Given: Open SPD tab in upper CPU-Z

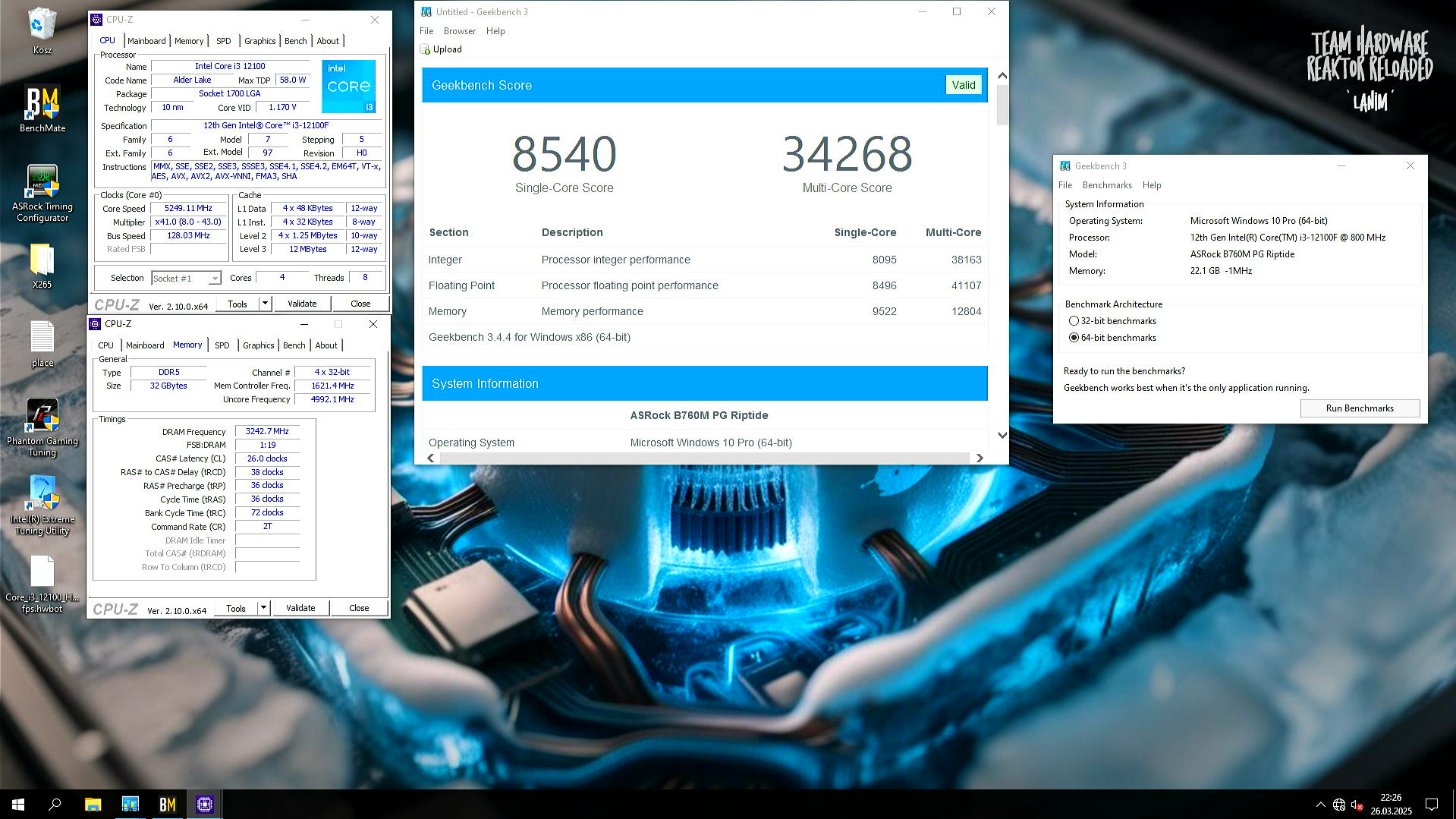Looking at the screenshot, I should pos(223,41).
